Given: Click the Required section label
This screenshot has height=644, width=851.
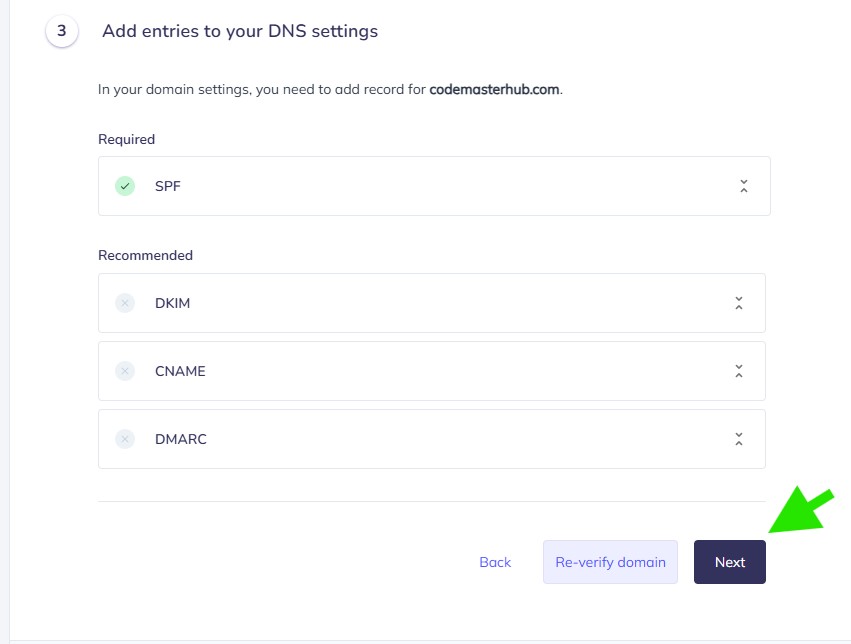Looking at the screenshot, I should pos(127,139).
